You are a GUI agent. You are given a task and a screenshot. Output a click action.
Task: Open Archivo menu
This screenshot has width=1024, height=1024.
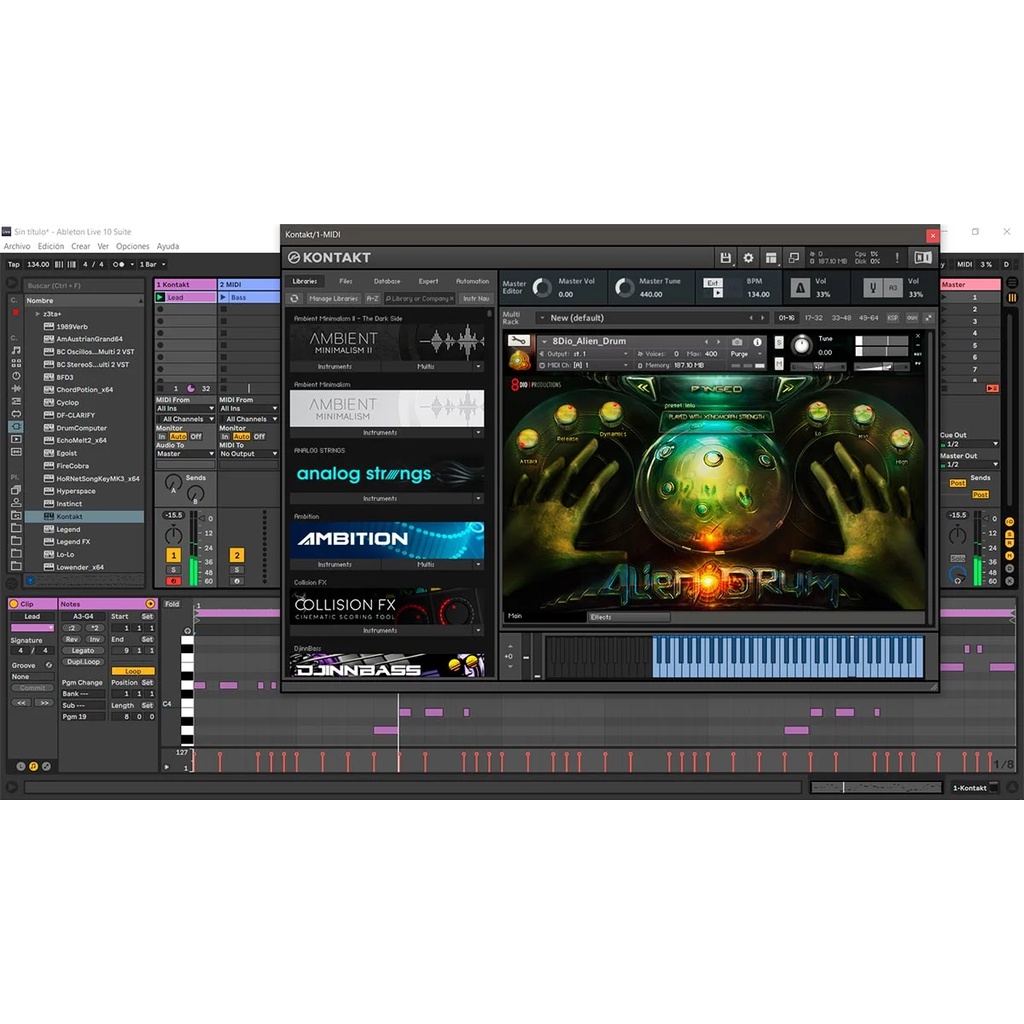(x=17, y=246)
